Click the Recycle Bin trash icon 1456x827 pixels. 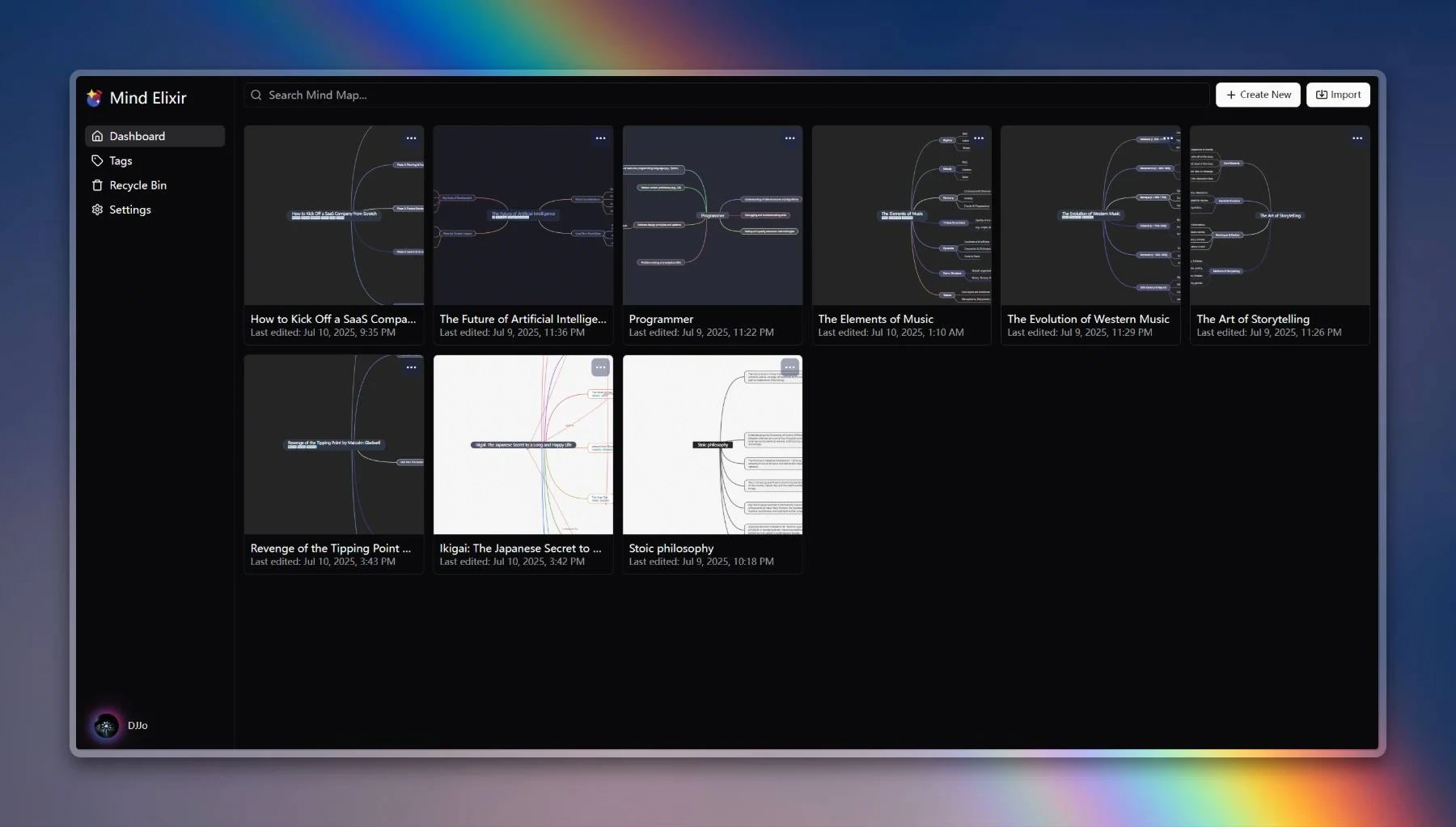[97, 185]
